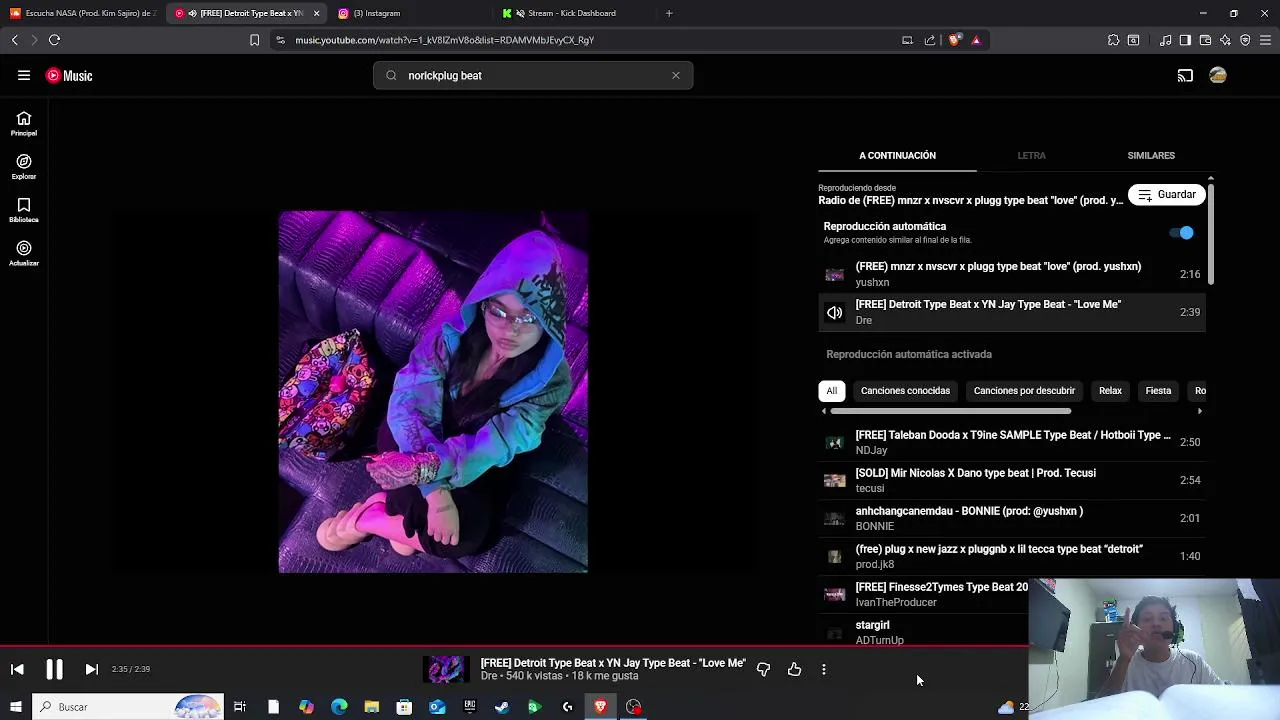Image resolution: width=1280 pixels, height=720 pixels.
Task: Play the stargirl track by ADTurnUp
Action: pos(924,632)
